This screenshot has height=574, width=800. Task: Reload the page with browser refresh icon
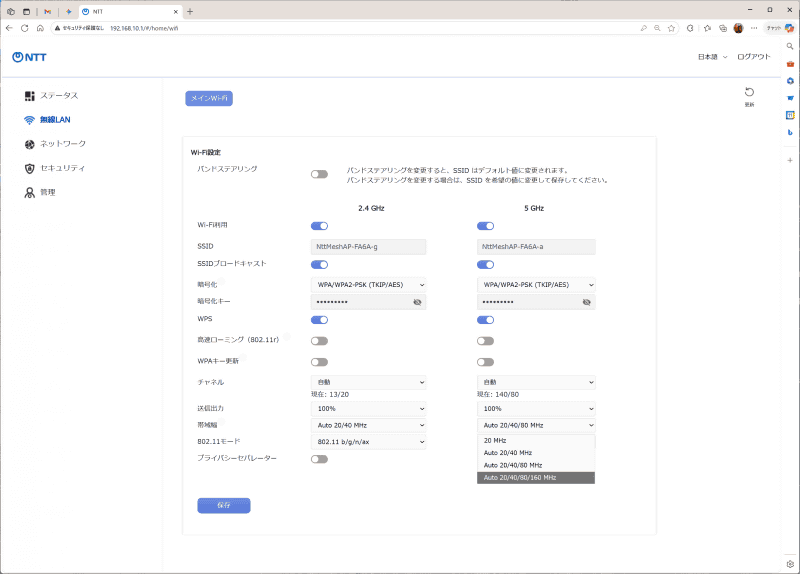click(24, 28)
